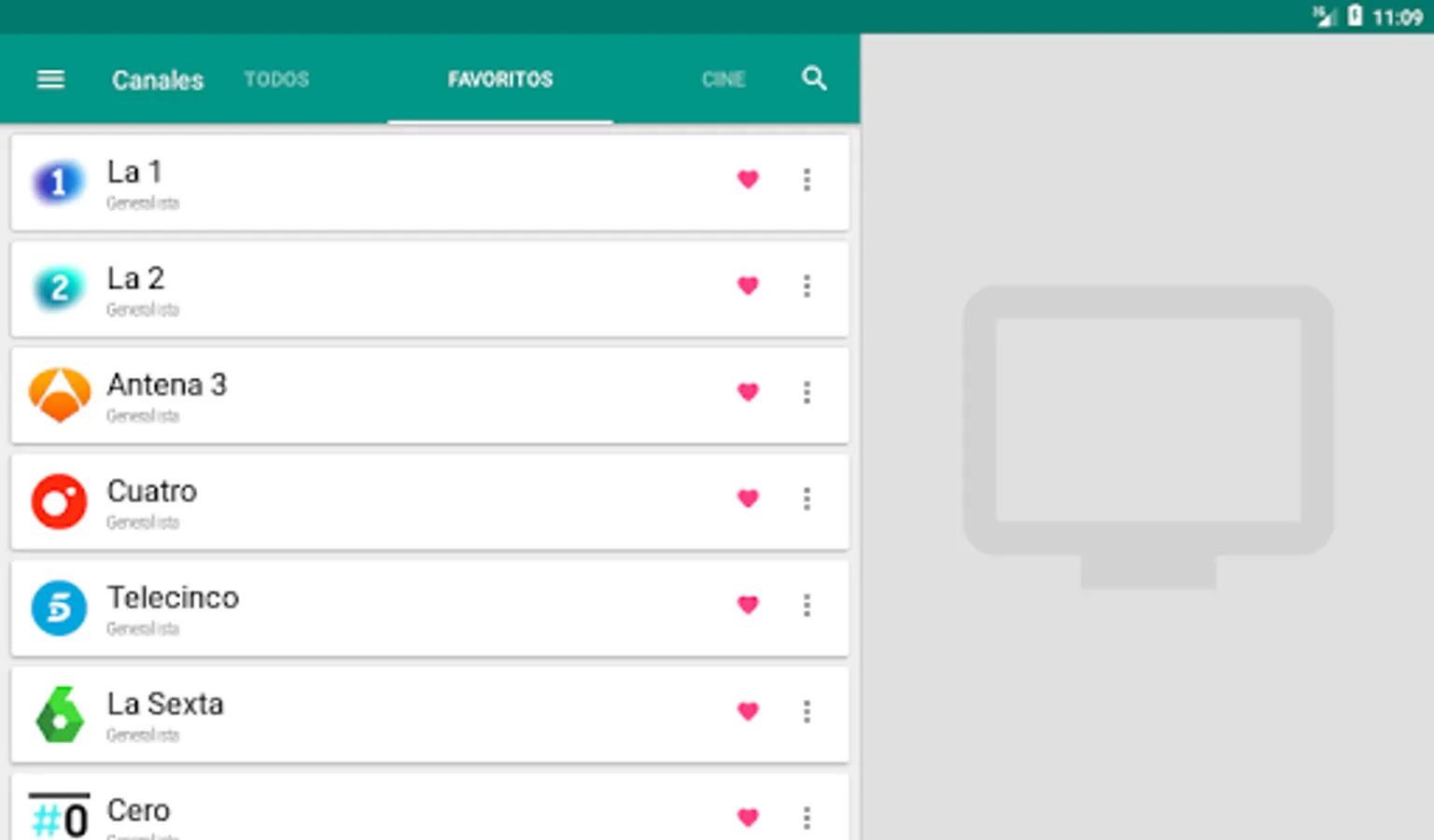
Task: Click the La 1 channel logo
Action: click(59, 182)
